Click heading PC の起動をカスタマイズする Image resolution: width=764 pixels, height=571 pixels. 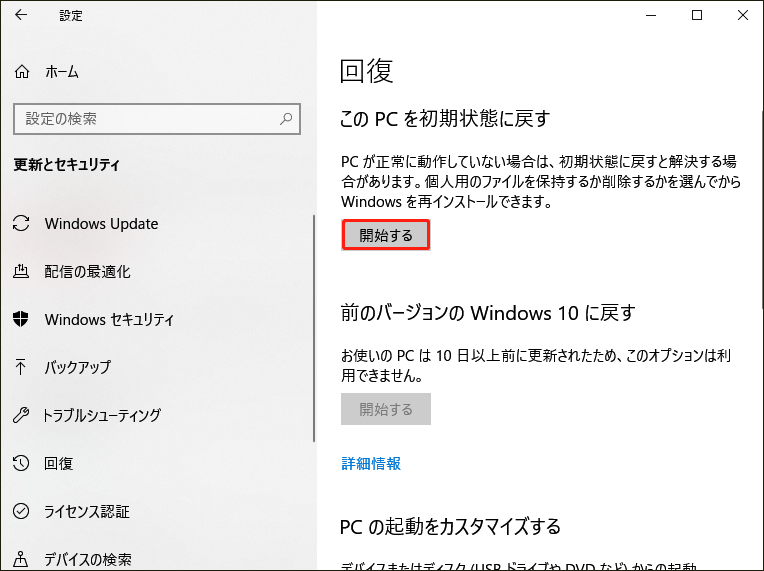[450, 527]
